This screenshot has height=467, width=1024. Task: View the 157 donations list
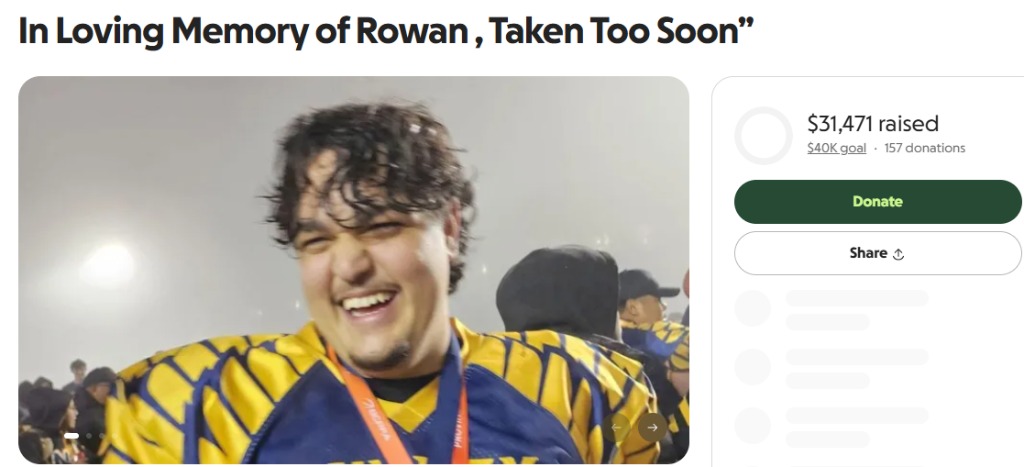coord(925,148)
